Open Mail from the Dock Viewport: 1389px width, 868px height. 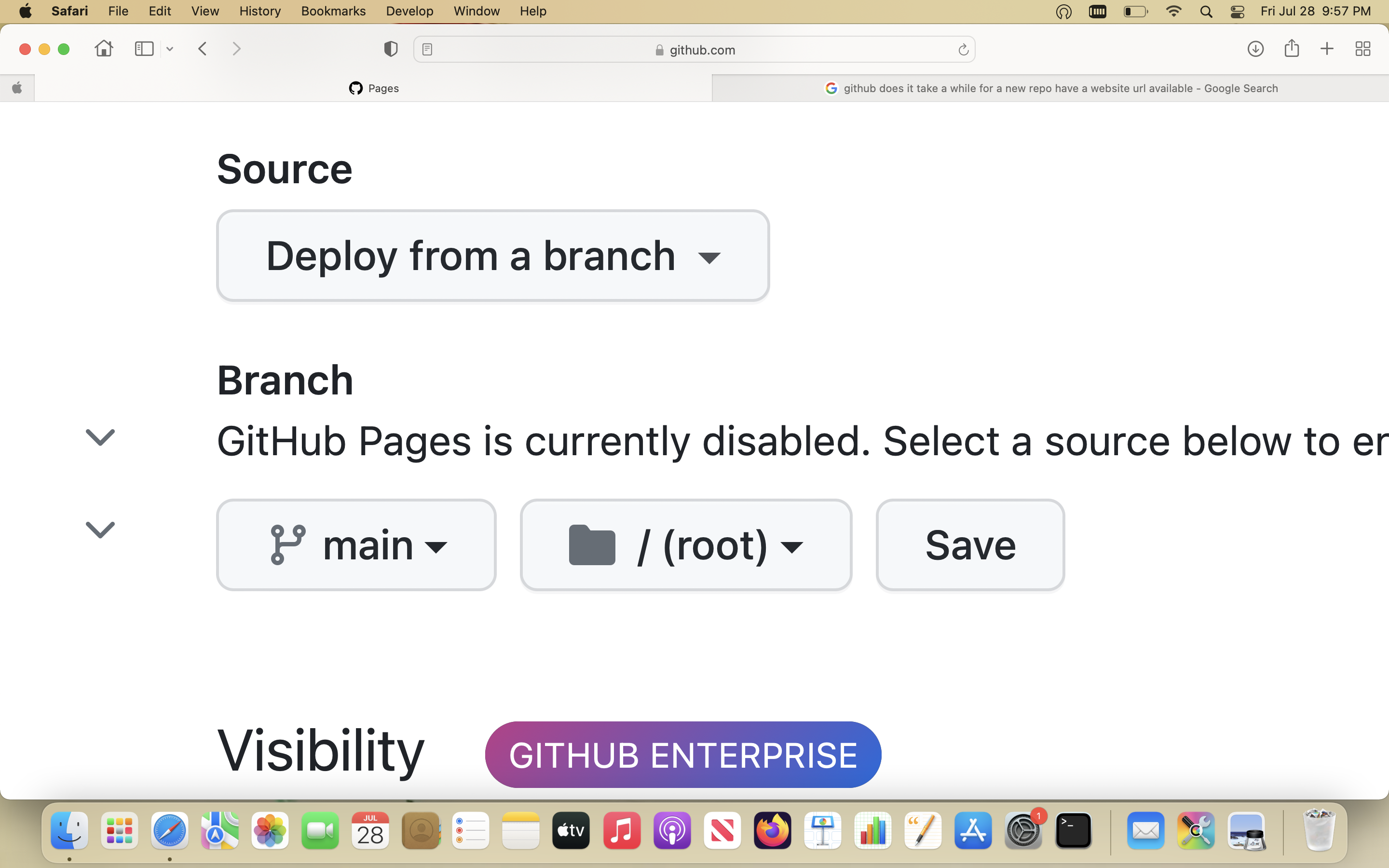point(1145,830)
